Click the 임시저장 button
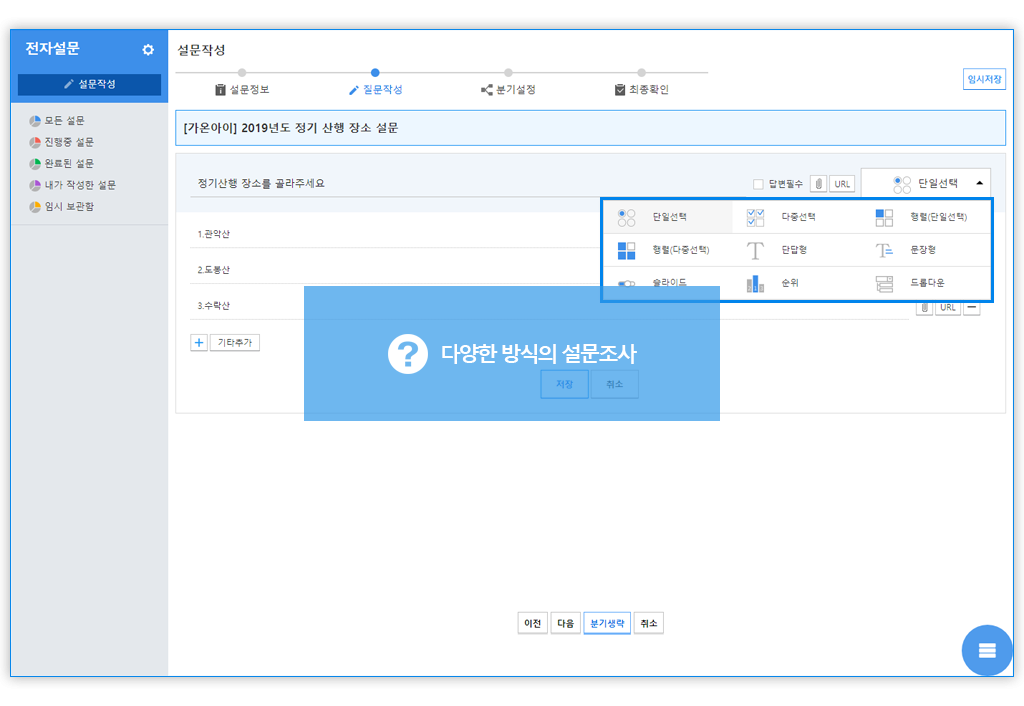This screenshot has height=706, width=1024. coord(983,79)
